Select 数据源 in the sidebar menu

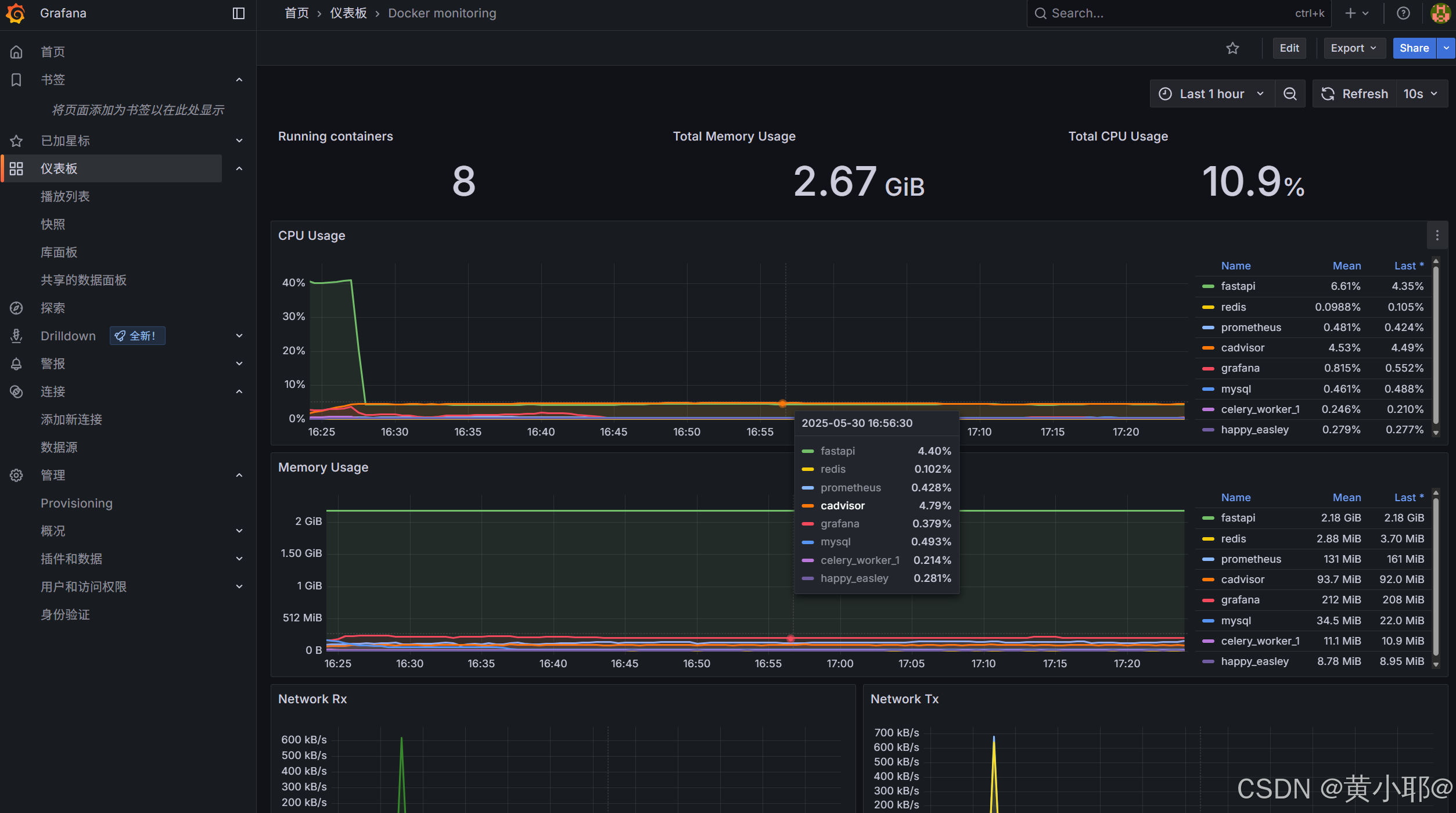pos(59,447)
